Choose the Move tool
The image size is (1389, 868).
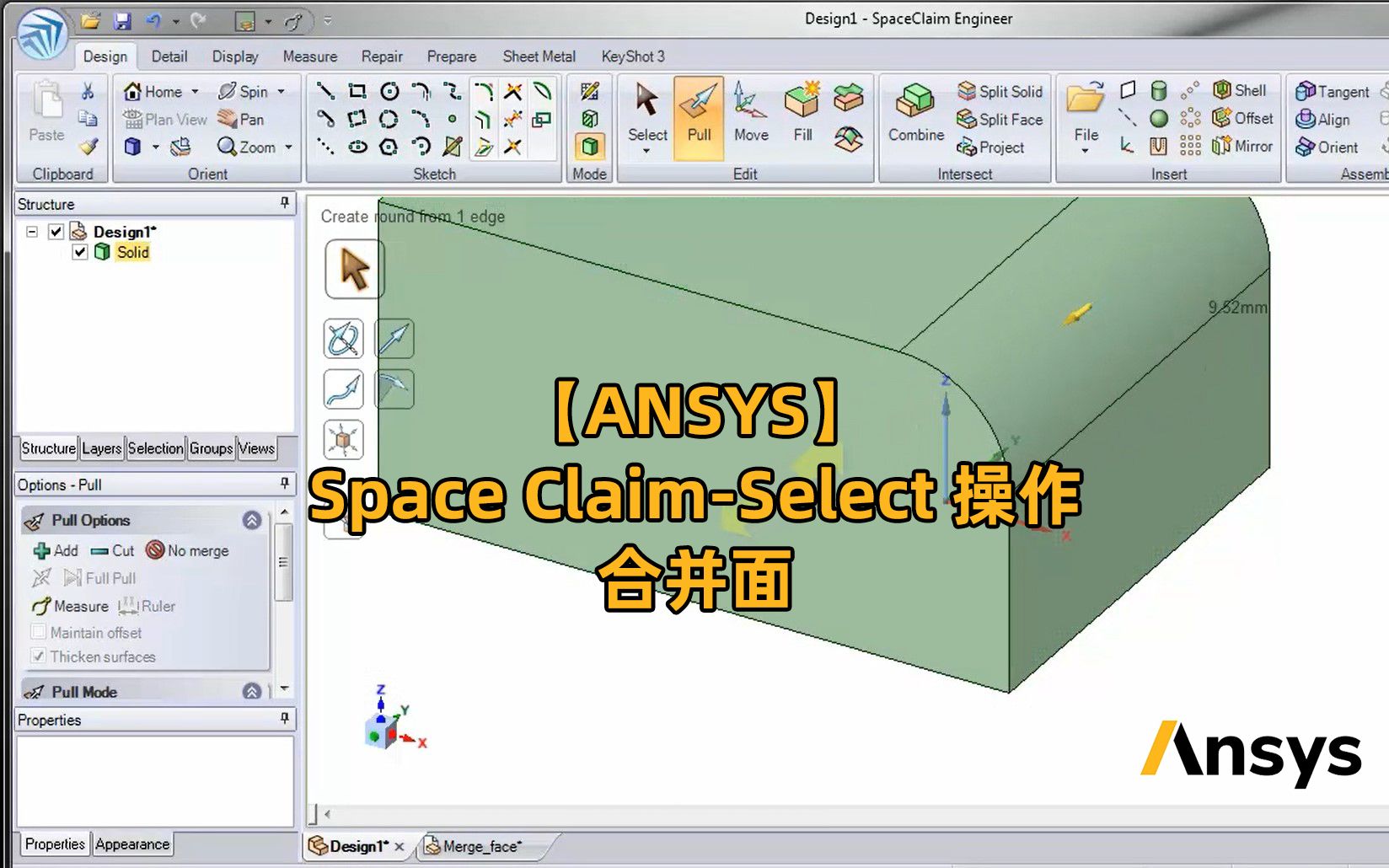coord(750,112)
